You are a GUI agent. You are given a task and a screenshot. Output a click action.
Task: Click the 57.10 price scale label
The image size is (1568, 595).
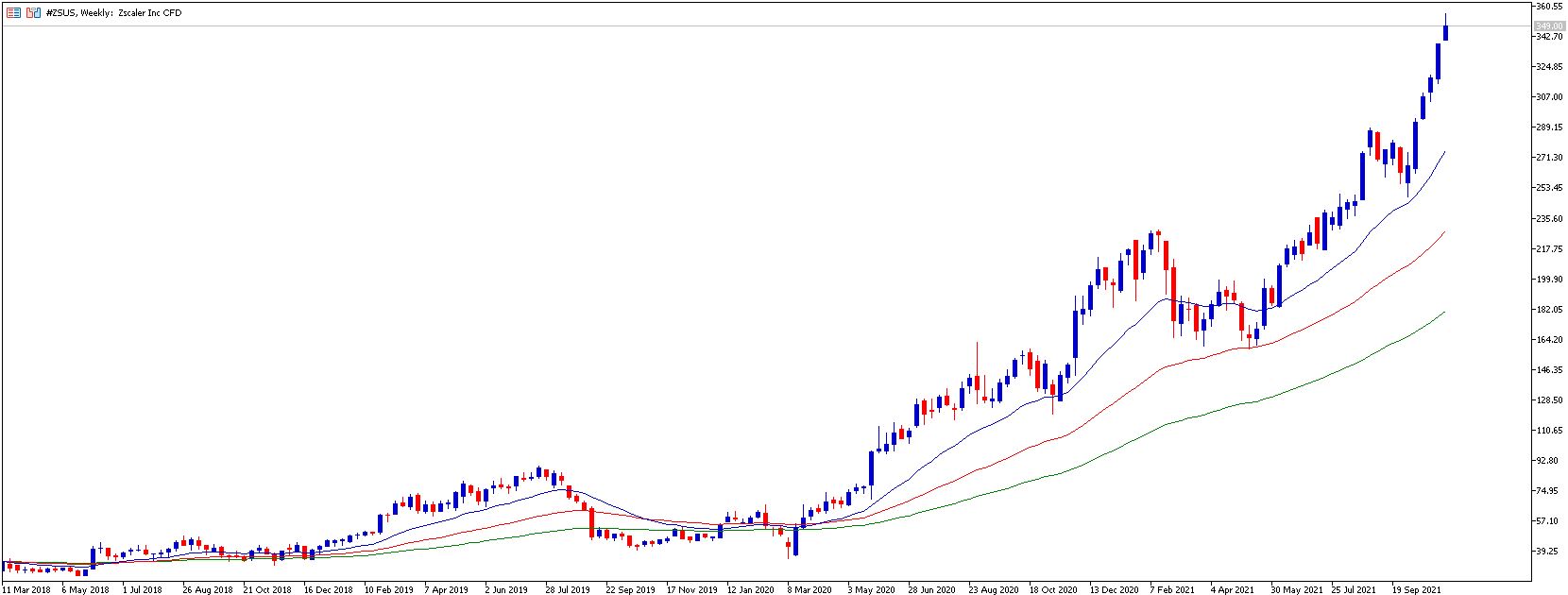(x=1547, y=521)
